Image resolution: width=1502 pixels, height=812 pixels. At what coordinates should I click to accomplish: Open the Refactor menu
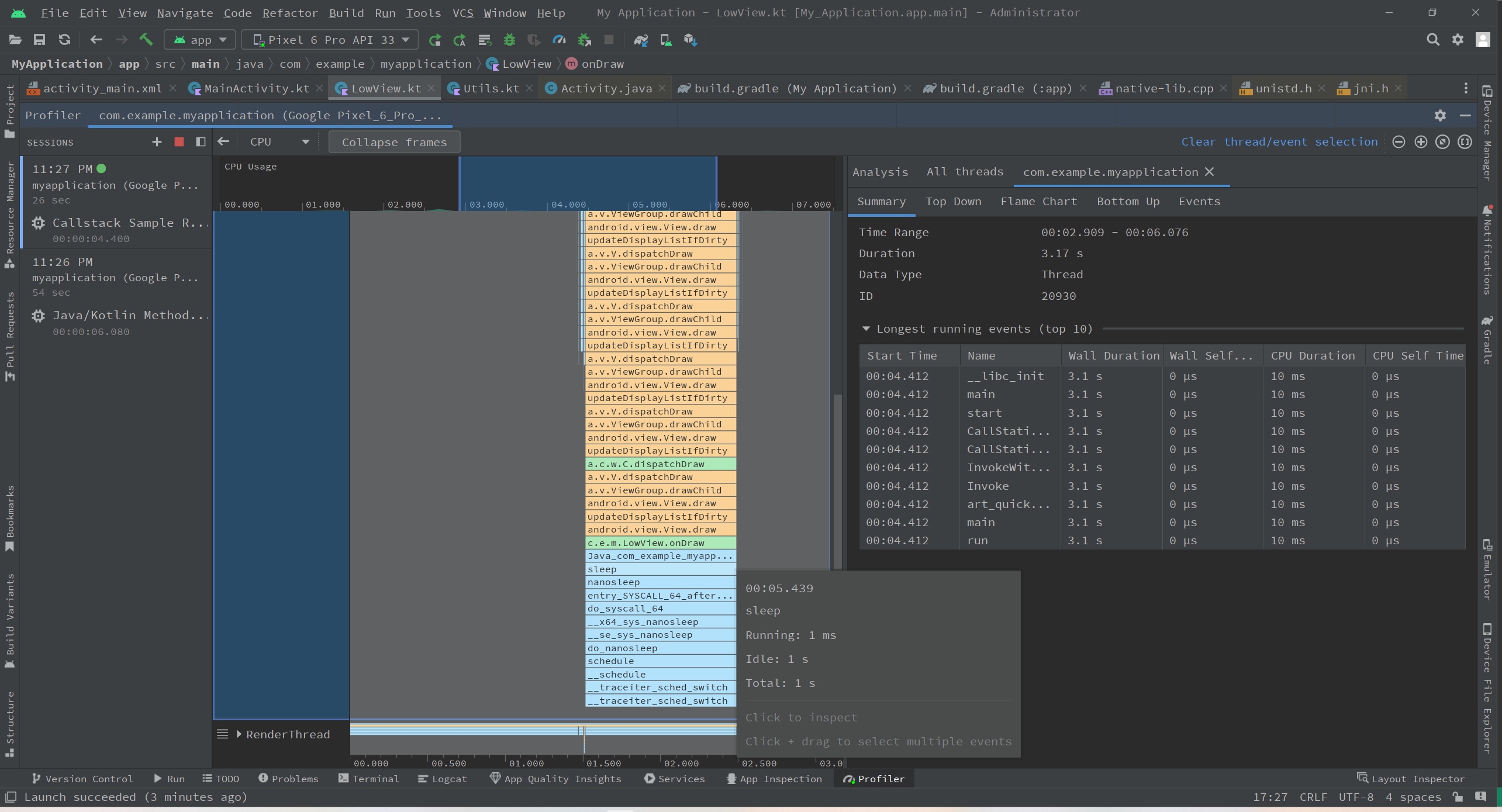click(290, 13)
